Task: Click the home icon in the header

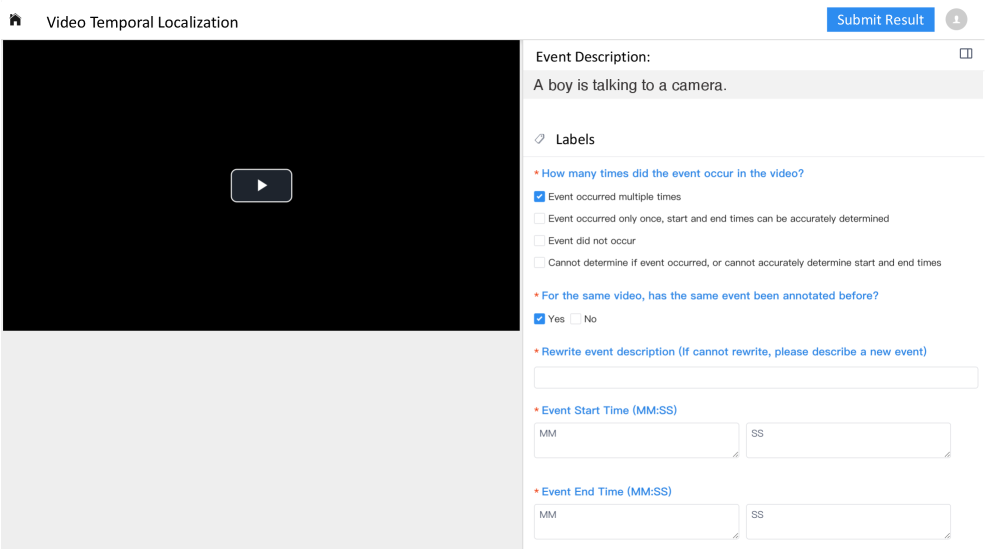Action: pos(15,20)
